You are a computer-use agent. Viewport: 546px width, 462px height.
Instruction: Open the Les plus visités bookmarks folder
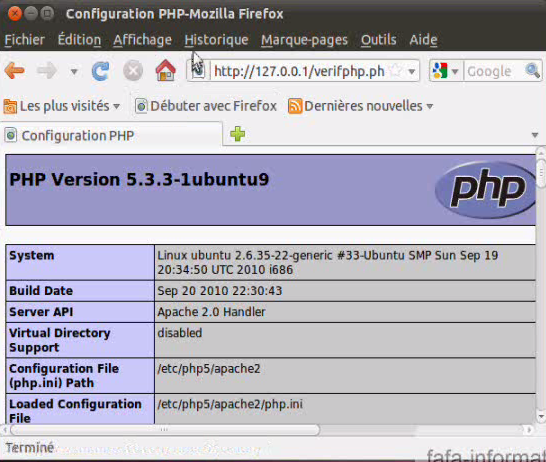click(x=62, y=106)
